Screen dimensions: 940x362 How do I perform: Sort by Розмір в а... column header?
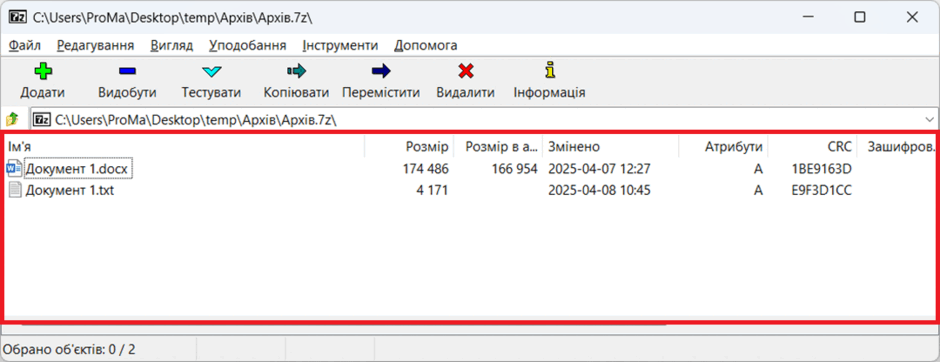pos(498,147)
